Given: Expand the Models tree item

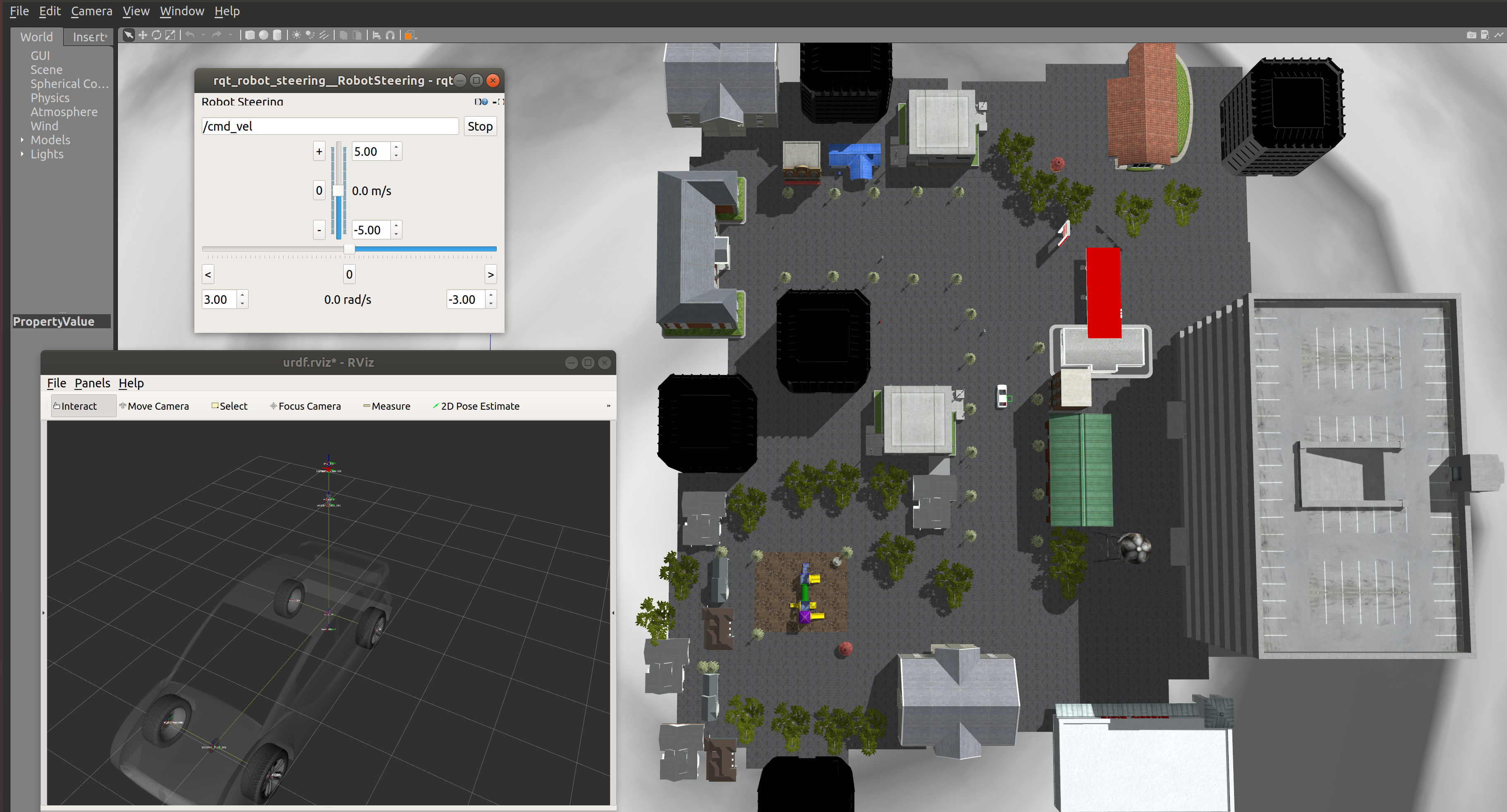Looking at the screenshot, I should (x=22, y=140).
